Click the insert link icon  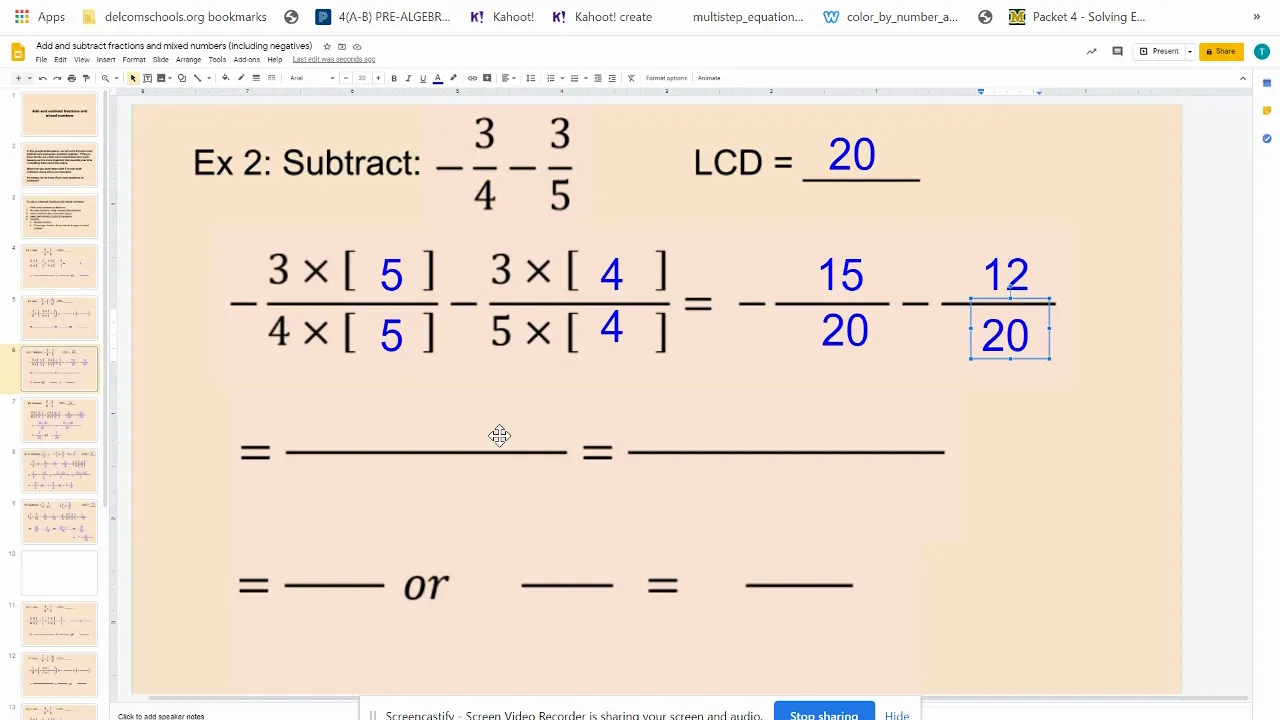pos(472,78)
